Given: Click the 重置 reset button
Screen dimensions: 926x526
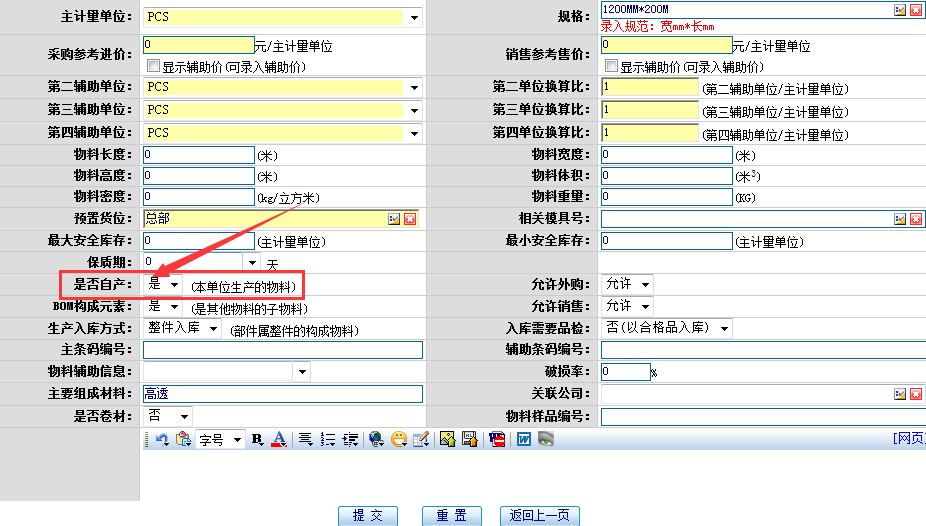Looking at the screenshot, I should tap(451, 516).
